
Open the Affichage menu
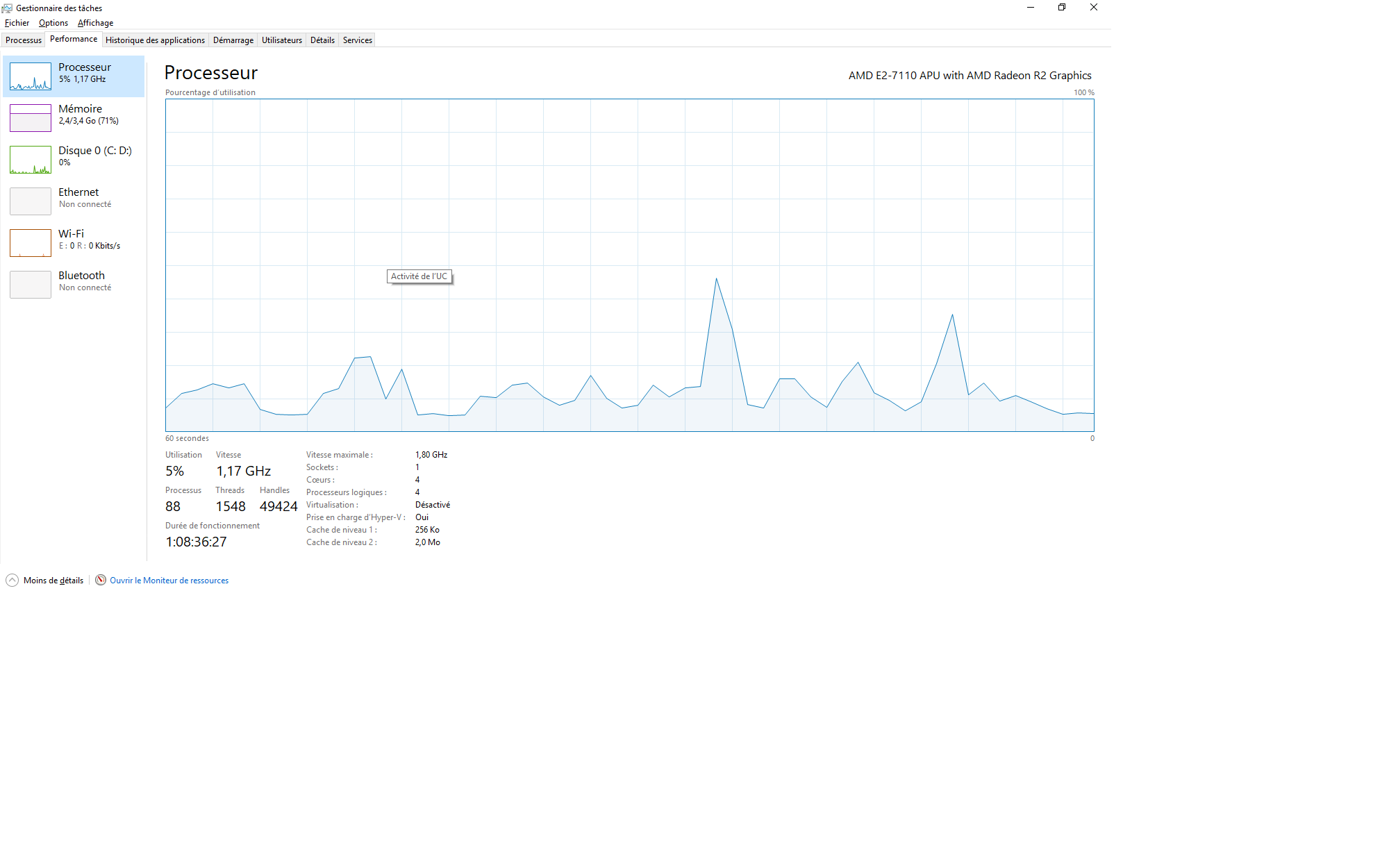[x=95, y=23]
